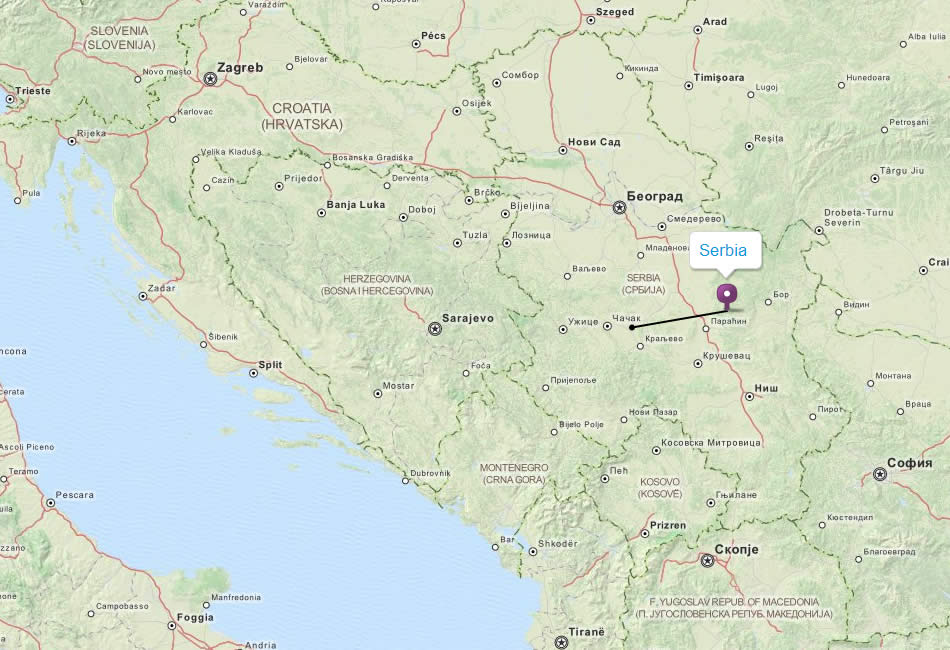Click the Нови Сад city marker
This screenshot has width=950, height=650.
(x=563, y=150)
